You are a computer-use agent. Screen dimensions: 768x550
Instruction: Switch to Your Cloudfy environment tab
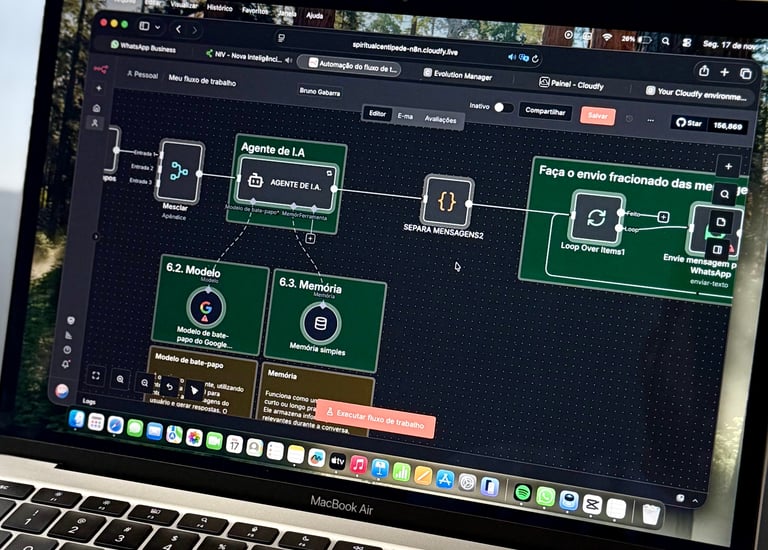(696, 93)
